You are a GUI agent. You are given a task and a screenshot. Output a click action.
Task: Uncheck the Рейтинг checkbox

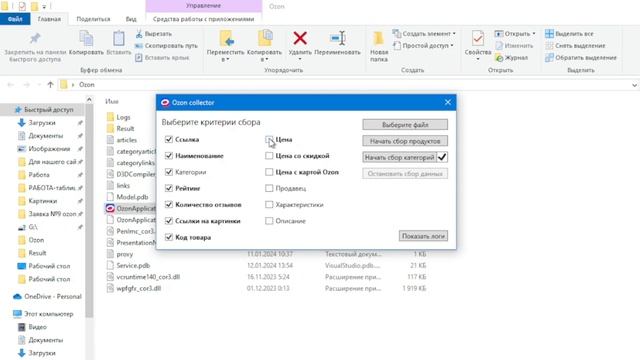click(169, 188)
